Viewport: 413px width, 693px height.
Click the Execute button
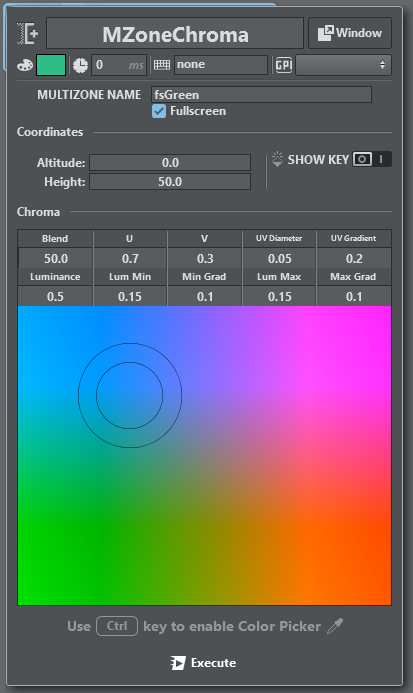click(204, 663)
